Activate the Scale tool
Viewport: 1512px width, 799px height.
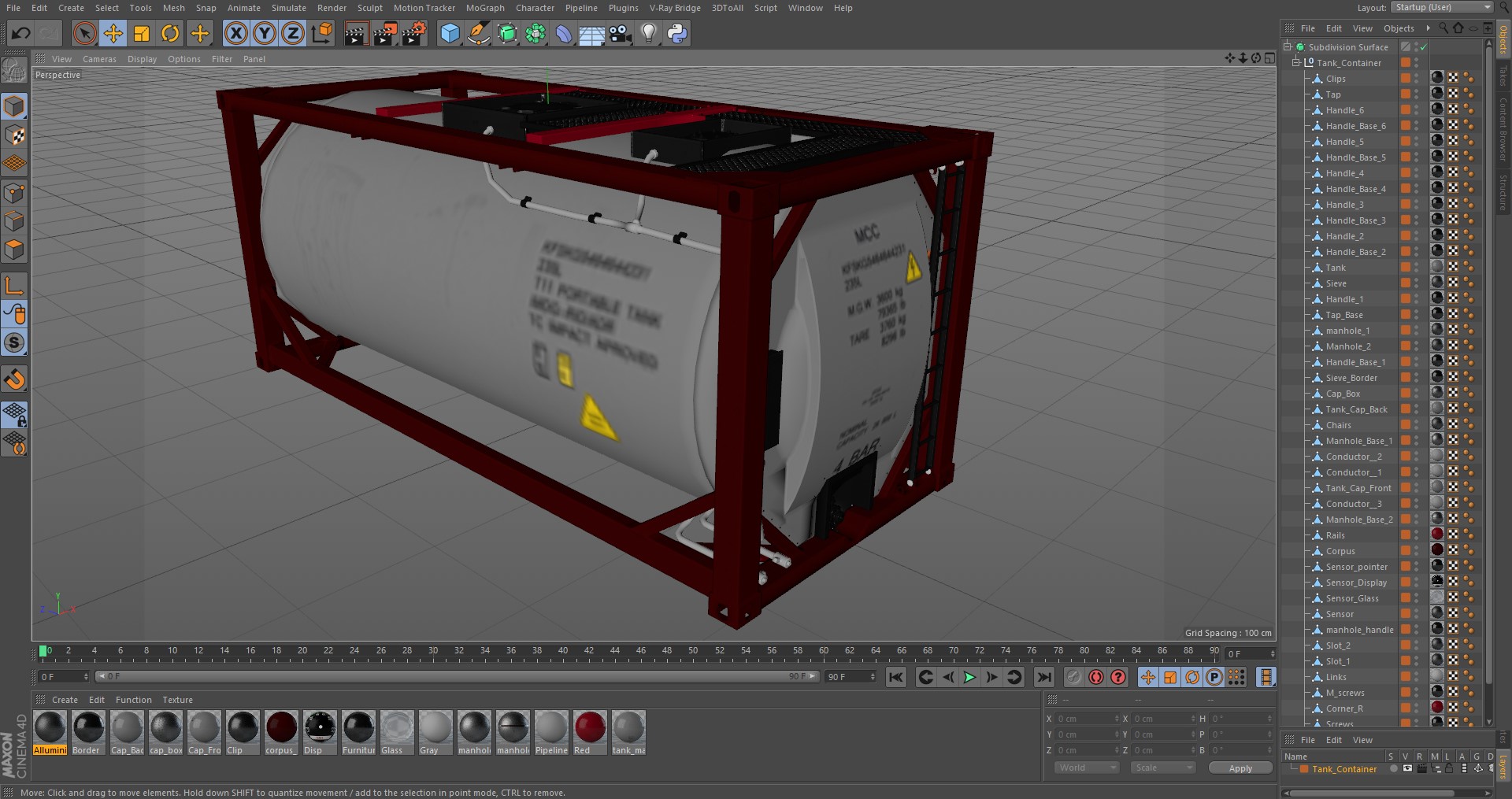(x=142, y=33)
